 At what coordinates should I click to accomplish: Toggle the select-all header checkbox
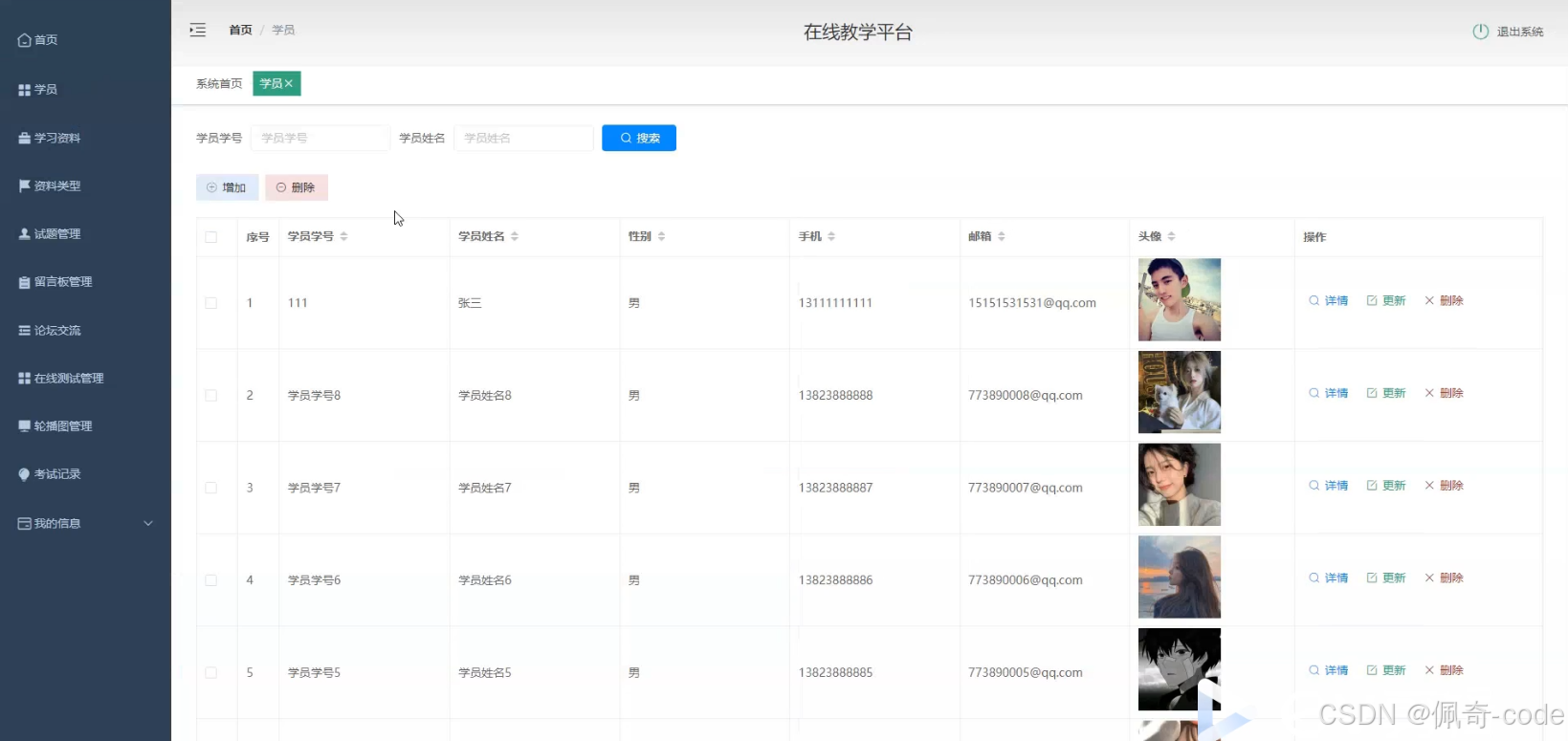point(211,237)
